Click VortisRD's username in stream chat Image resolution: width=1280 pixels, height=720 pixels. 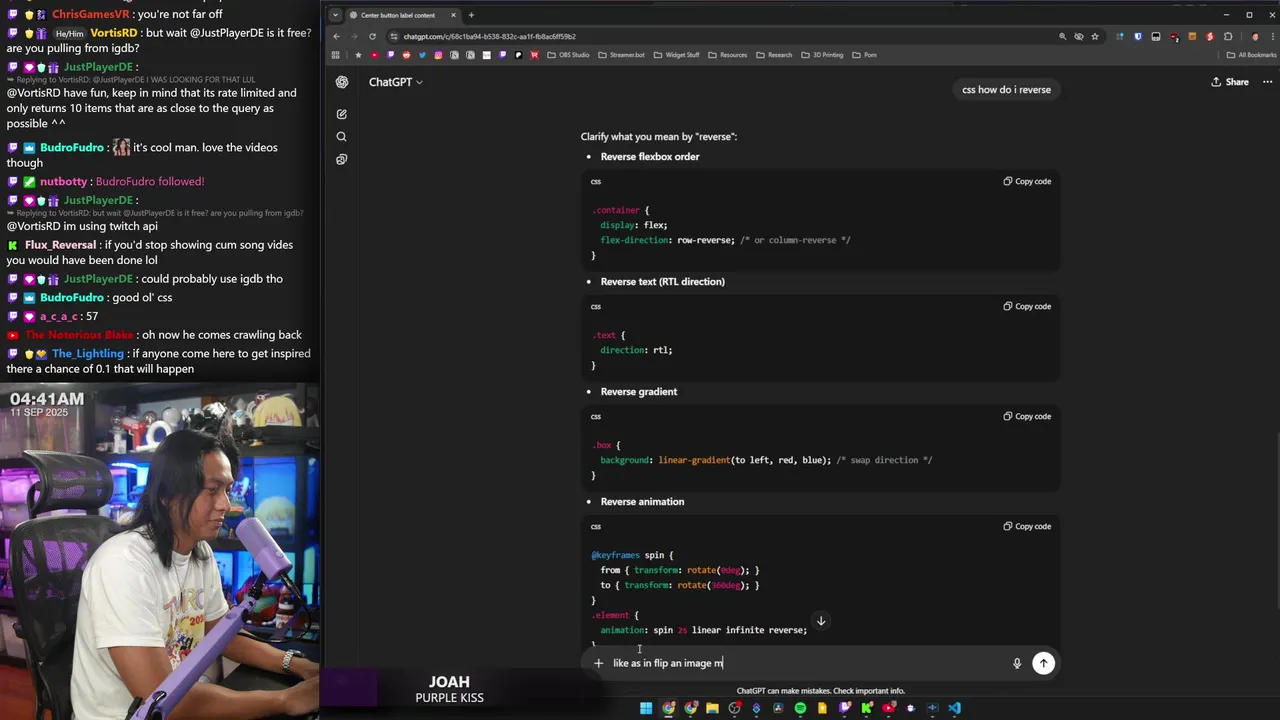(113, 32)
